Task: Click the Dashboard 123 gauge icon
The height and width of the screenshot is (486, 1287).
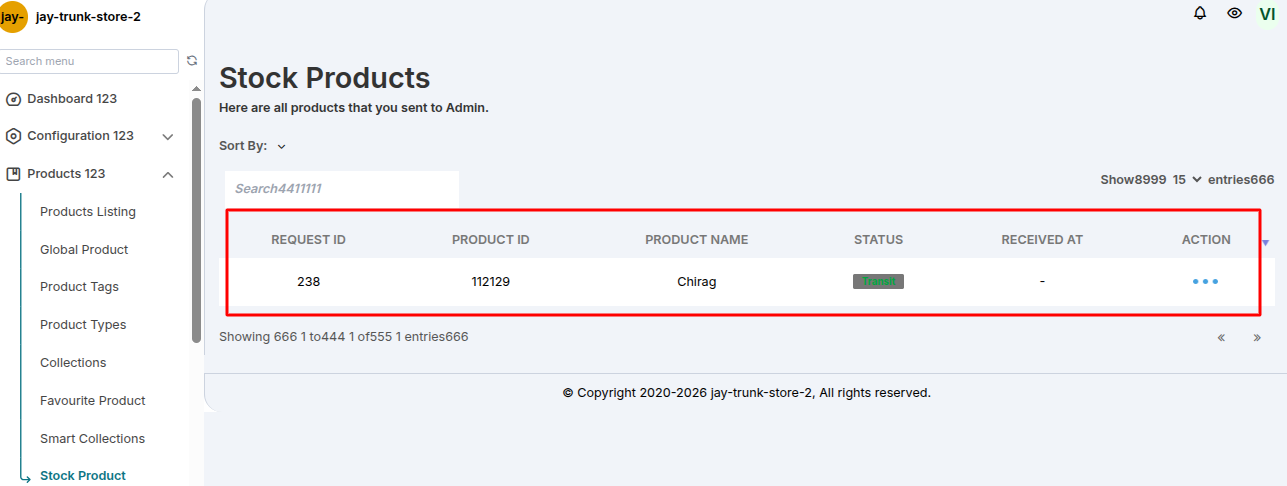Action: pos(13,99)
